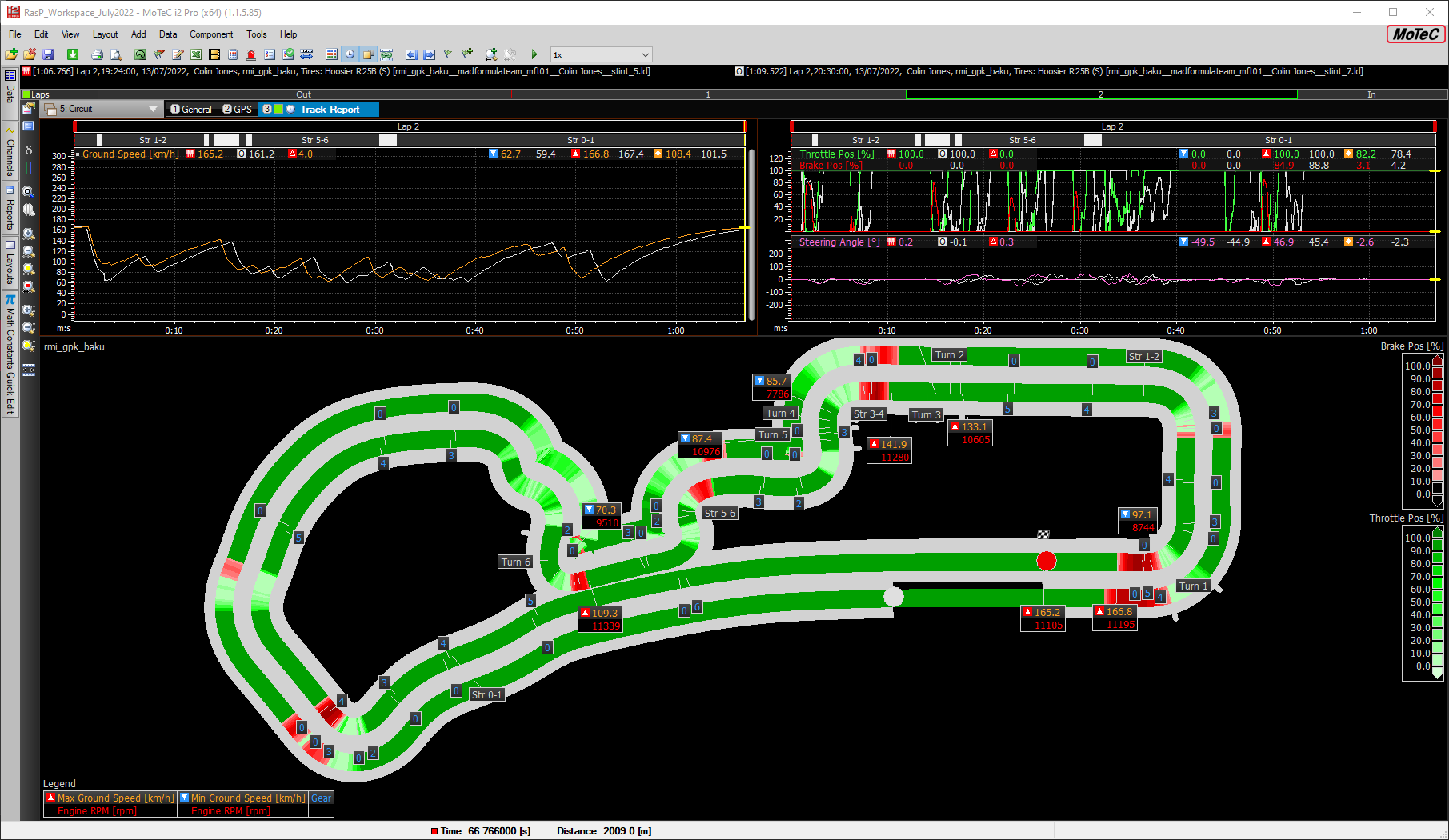The image size is (1449, 840).
Task: Click the zoom-to-fit horizontal arrows icon
Action: pos(307,54)
